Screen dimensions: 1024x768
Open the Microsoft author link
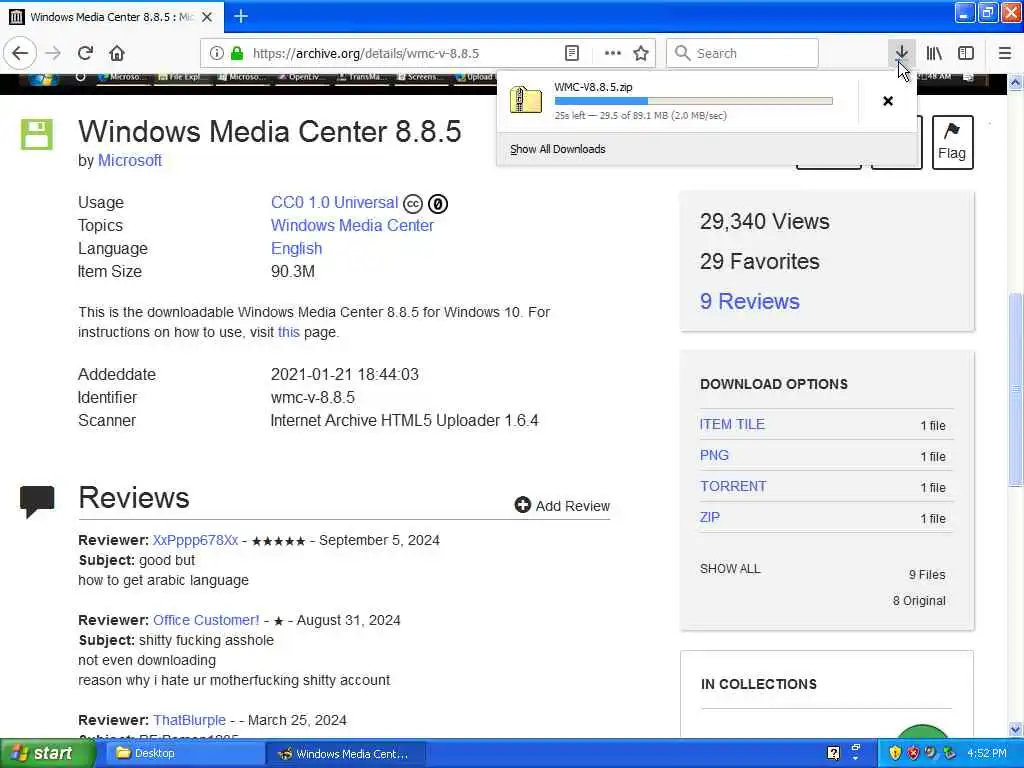click(129, 160)
